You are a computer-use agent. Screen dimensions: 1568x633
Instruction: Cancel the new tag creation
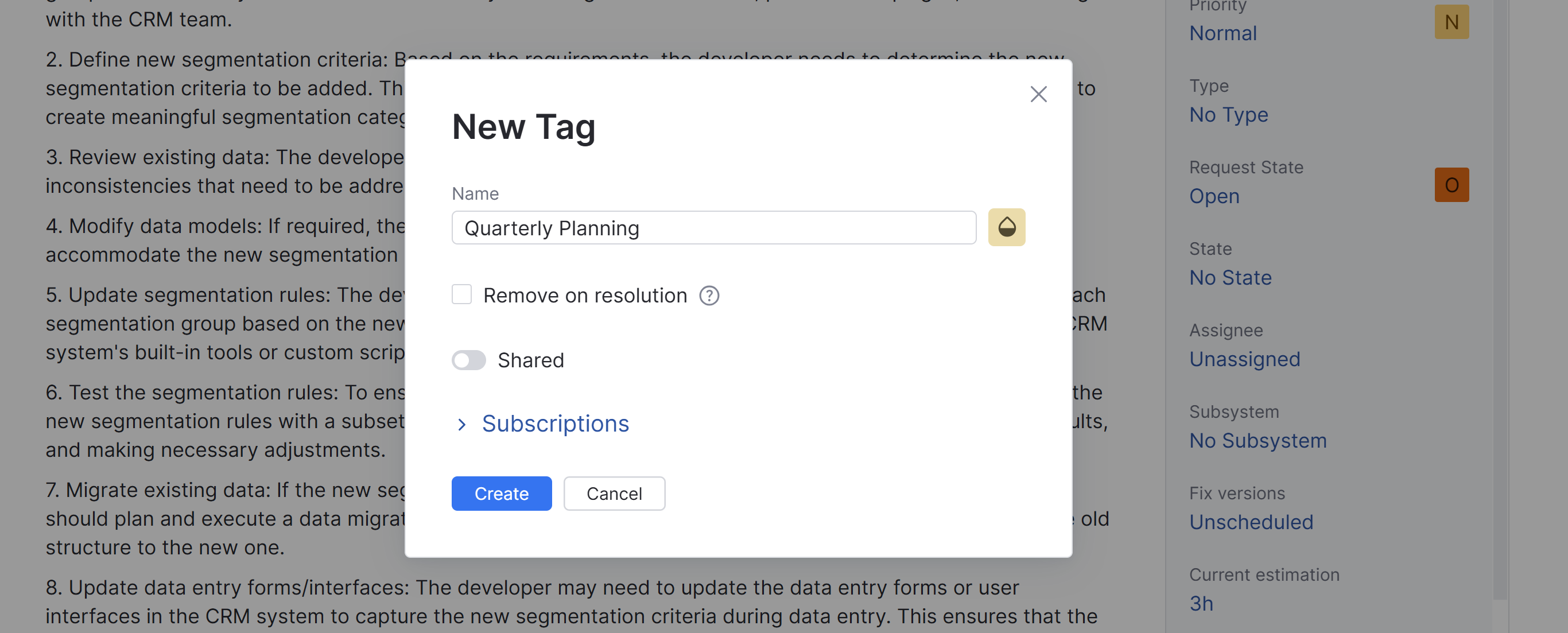[614, 494]
